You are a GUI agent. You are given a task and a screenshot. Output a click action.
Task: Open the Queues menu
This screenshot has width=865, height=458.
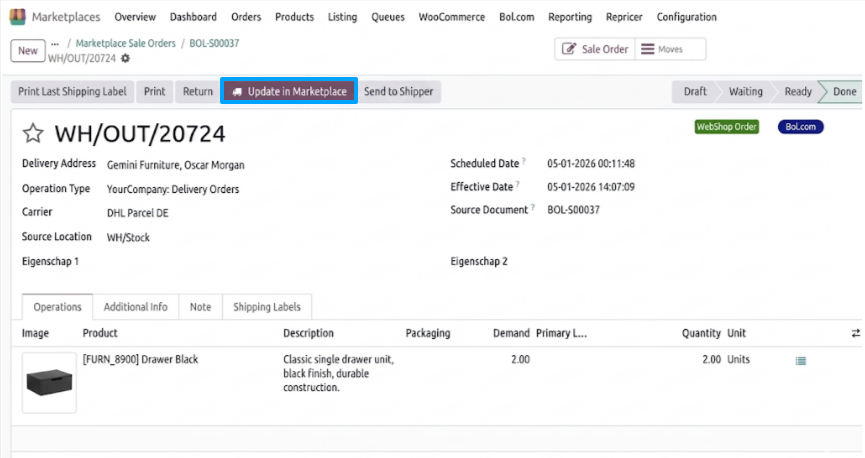(x=388, y=17)
